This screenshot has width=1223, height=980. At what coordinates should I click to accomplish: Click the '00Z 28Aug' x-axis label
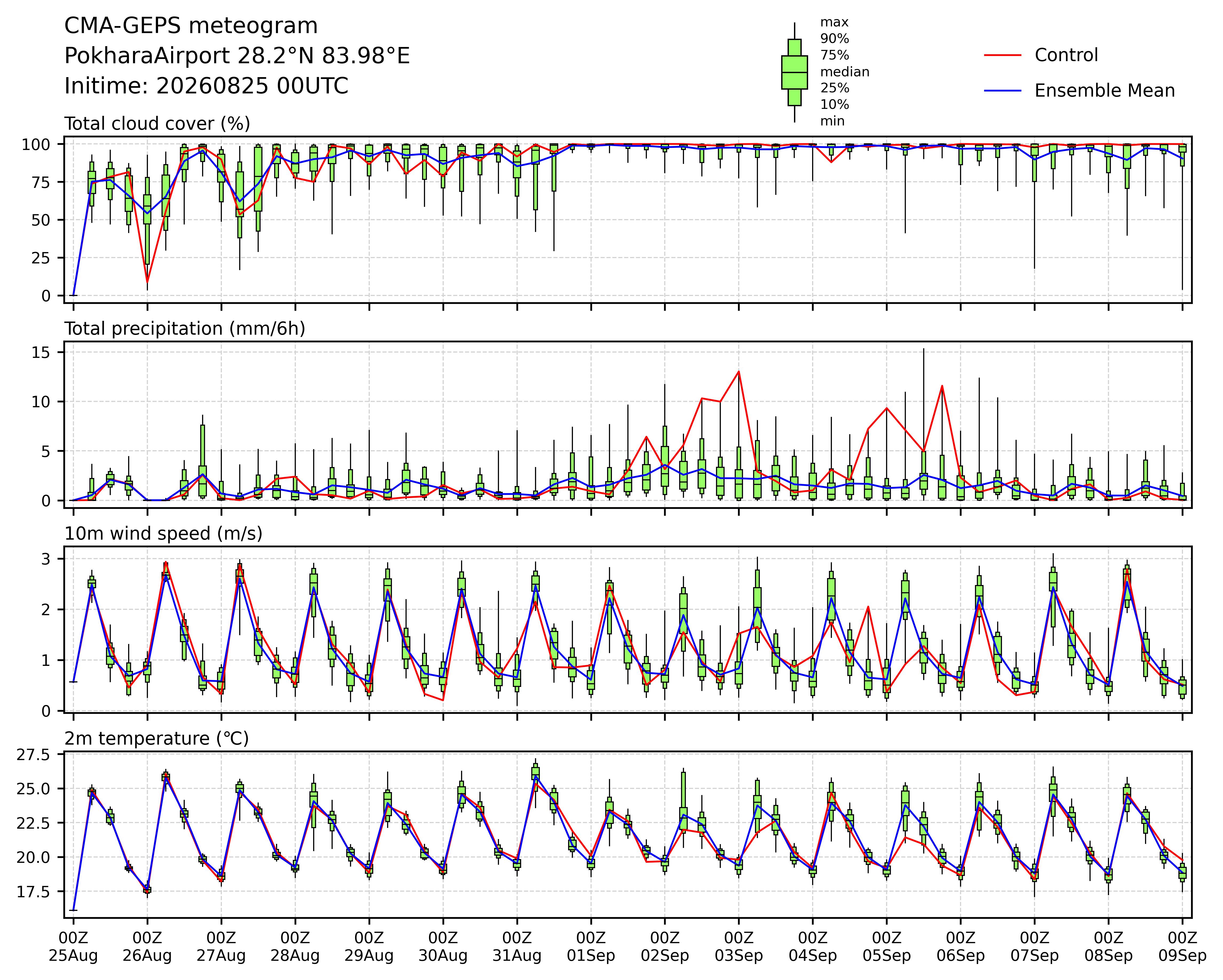click(x=295, y=947)
